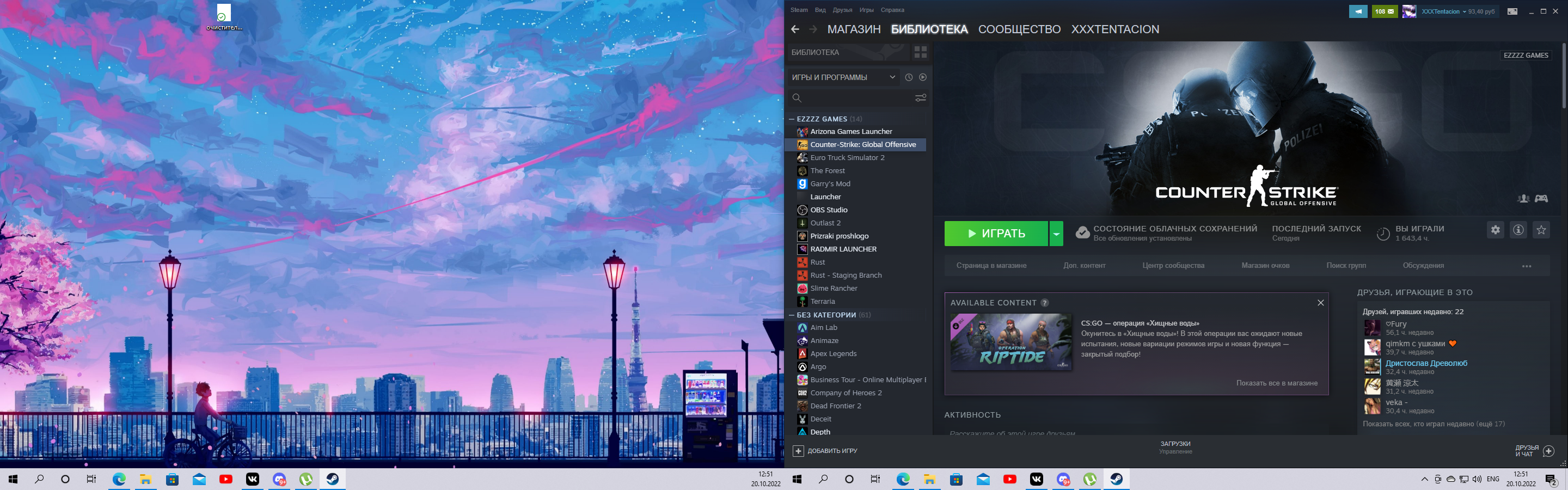Switch to the МАГАЗИН tab
The image size is (1568, 490).
(854, 29)
